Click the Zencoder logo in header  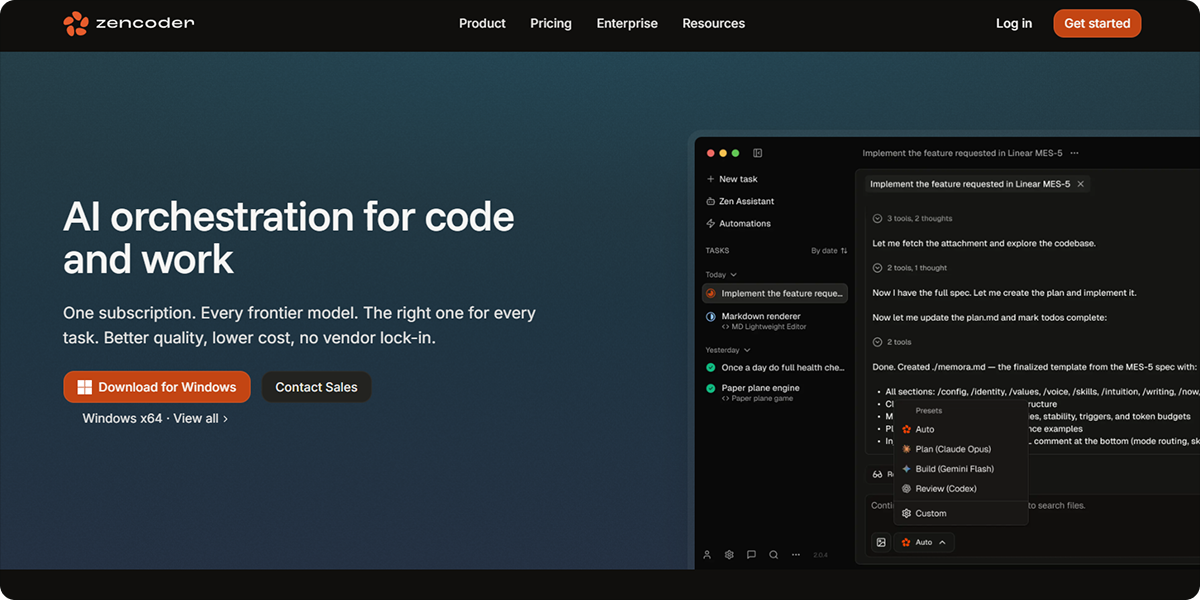(128, 23)
